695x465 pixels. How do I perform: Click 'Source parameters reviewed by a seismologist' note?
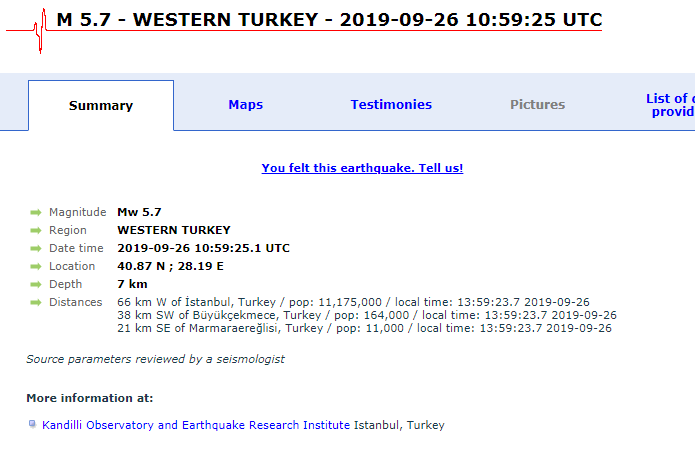coord(155,359)
